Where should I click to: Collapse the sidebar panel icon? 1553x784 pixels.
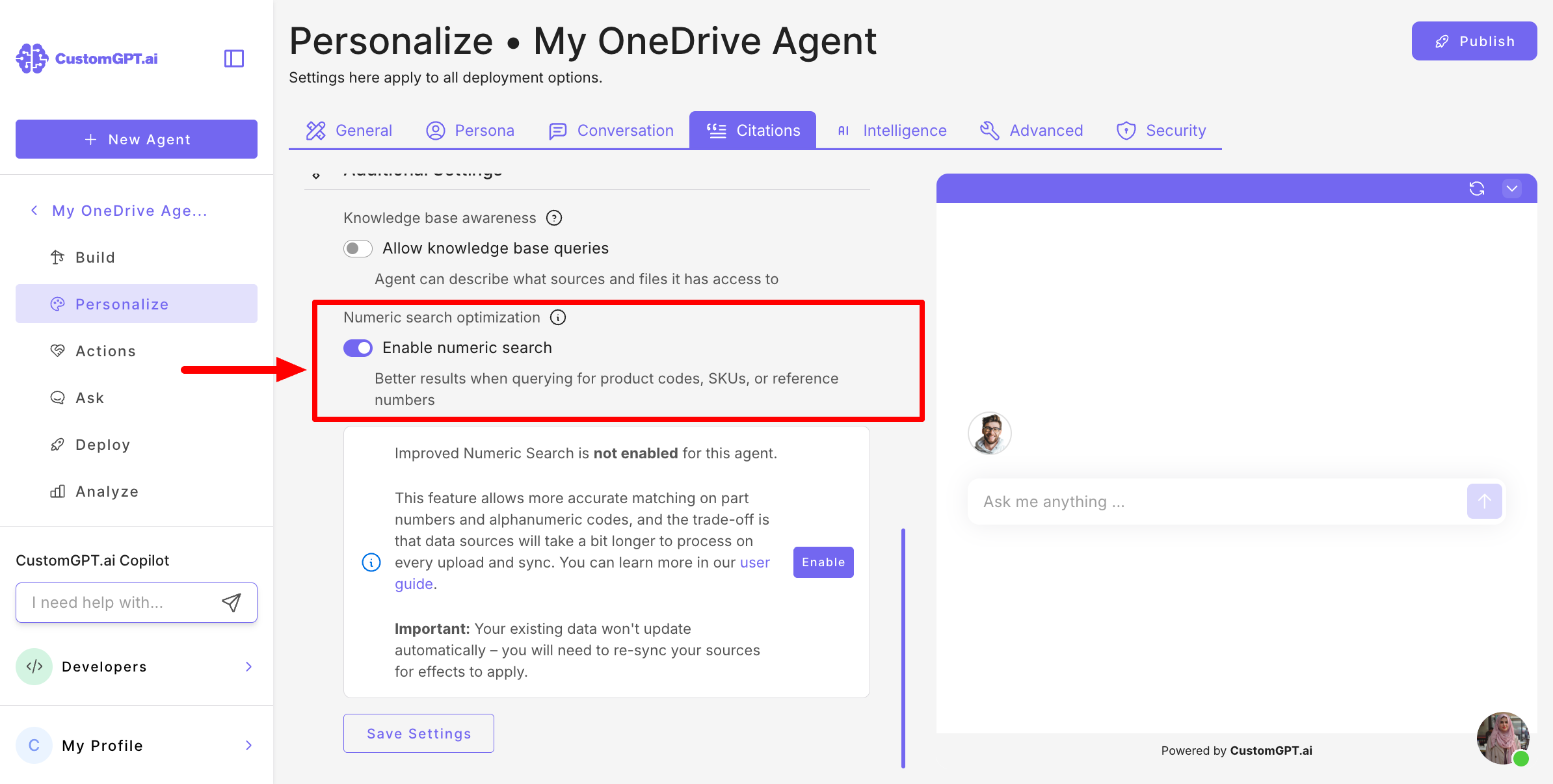[x=234, y=59]
